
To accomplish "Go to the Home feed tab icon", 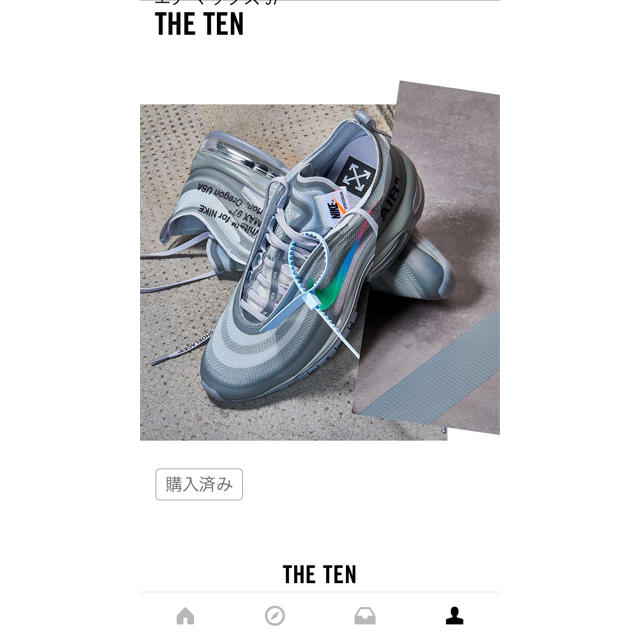I will tap(185, 616).
